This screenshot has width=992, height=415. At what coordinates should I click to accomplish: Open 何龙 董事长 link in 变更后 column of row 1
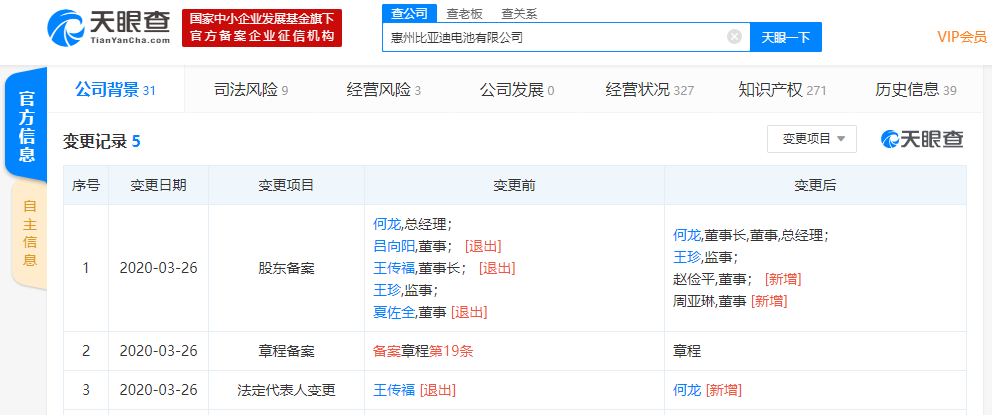pyautogui.click(x=687, y=235)
